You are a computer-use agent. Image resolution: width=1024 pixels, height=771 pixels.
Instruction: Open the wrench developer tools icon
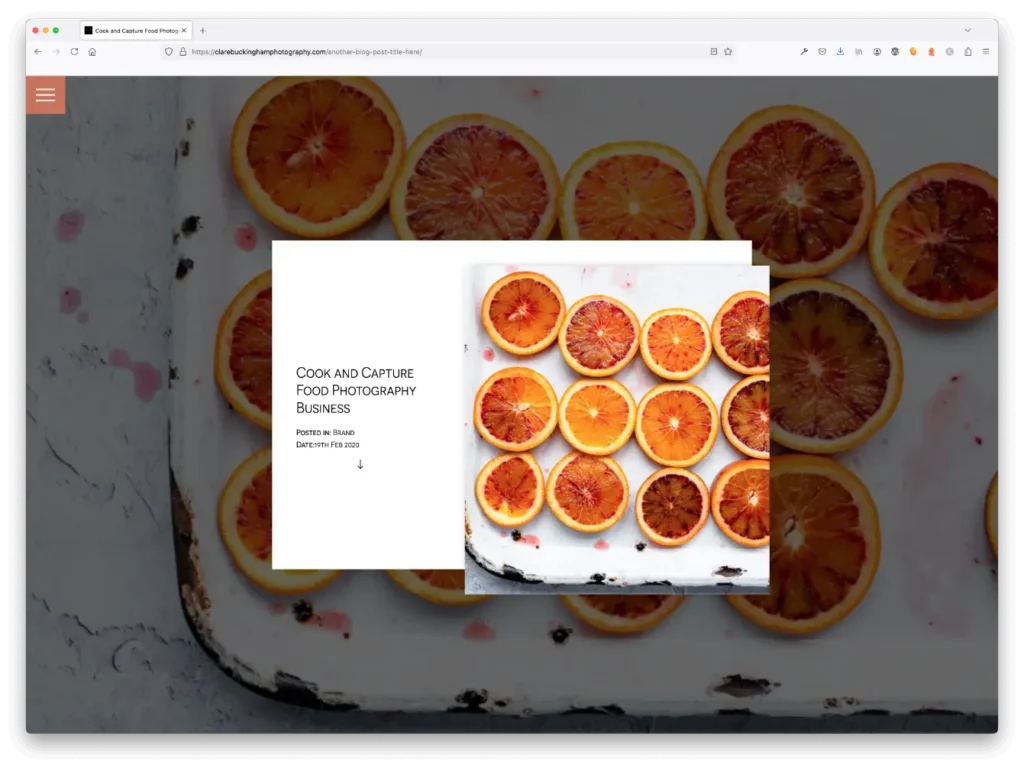coord(804,52)
